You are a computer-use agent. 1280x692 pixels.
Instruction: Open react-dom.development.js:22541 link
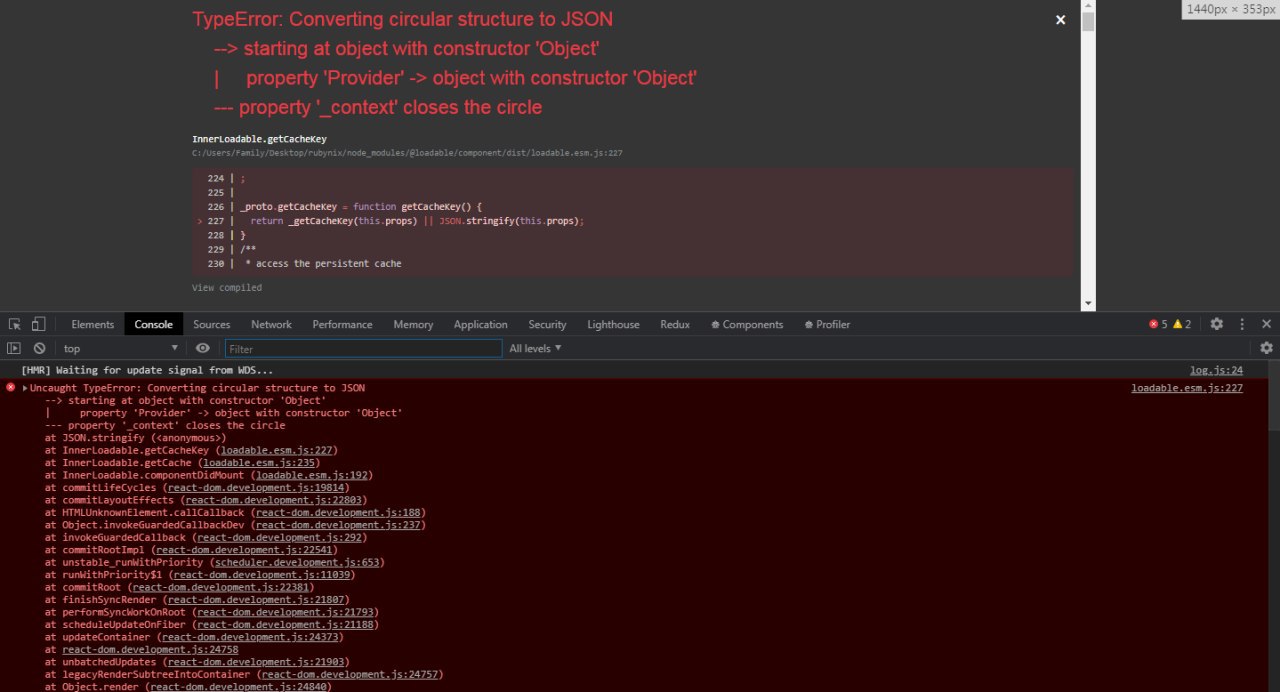[x=244, y=550]
